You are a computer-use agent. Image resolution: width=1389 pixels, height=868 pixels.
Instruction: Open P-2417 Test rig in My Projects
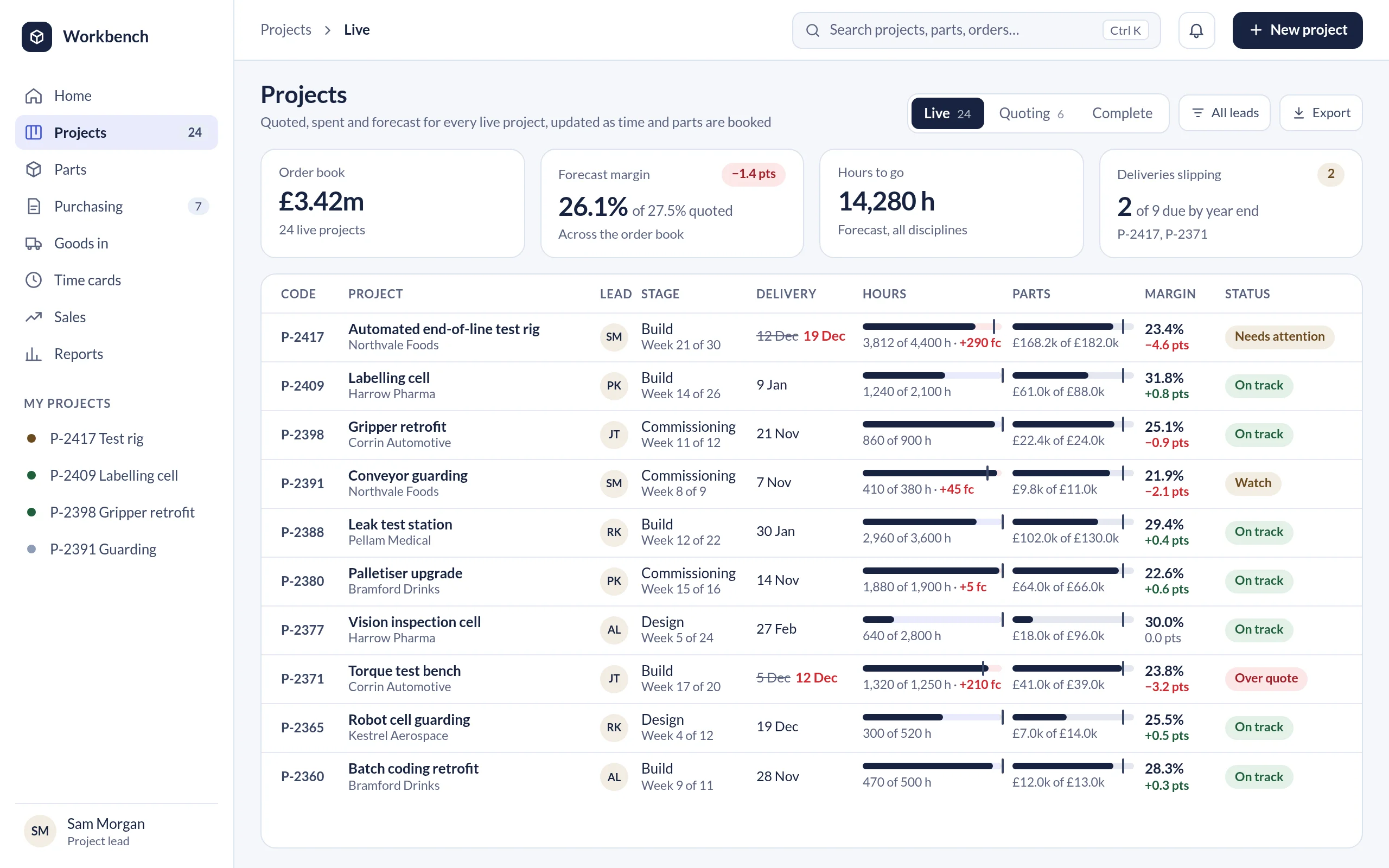(x=117, y=438)
